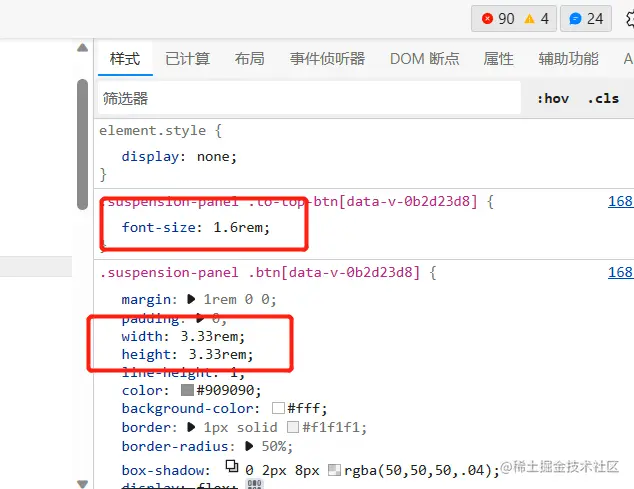Expand the padding shorthand triangle
The image size is (634, 489).
[200, 318]
